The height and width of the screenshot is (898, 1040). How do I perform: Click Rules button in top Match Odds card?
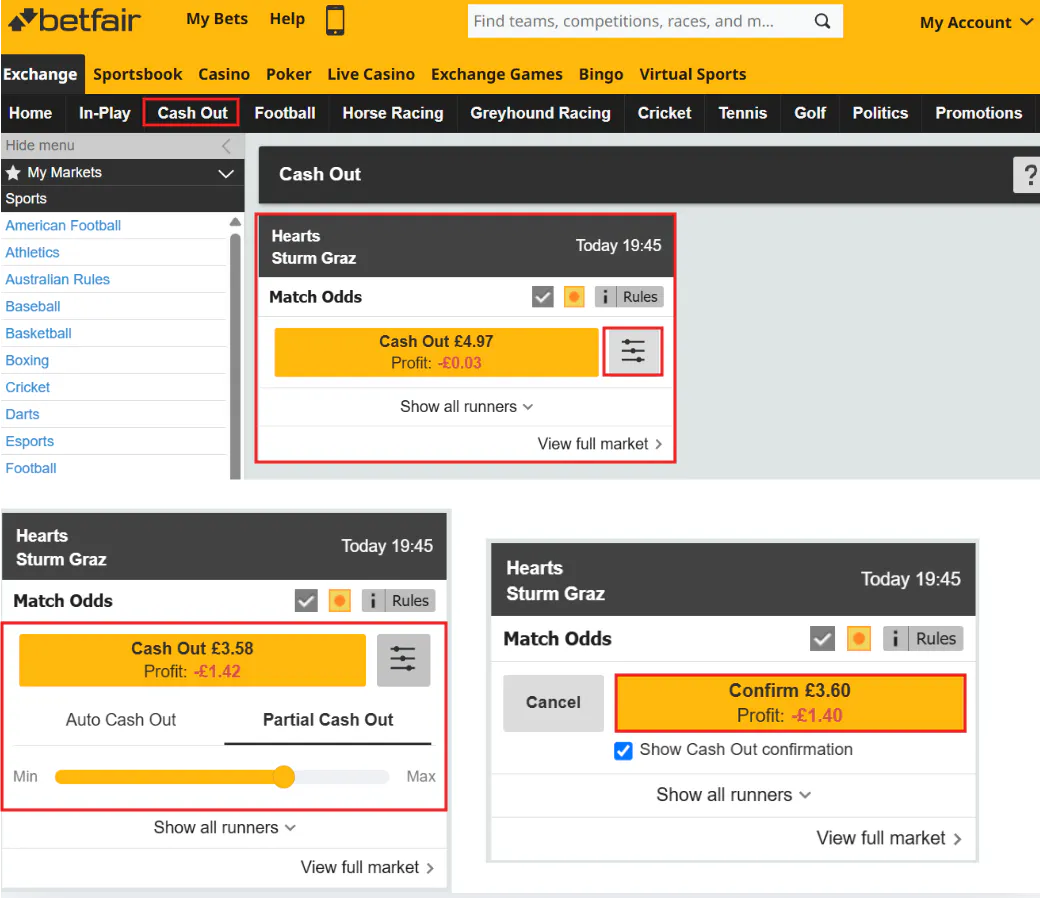click(640, 296)
